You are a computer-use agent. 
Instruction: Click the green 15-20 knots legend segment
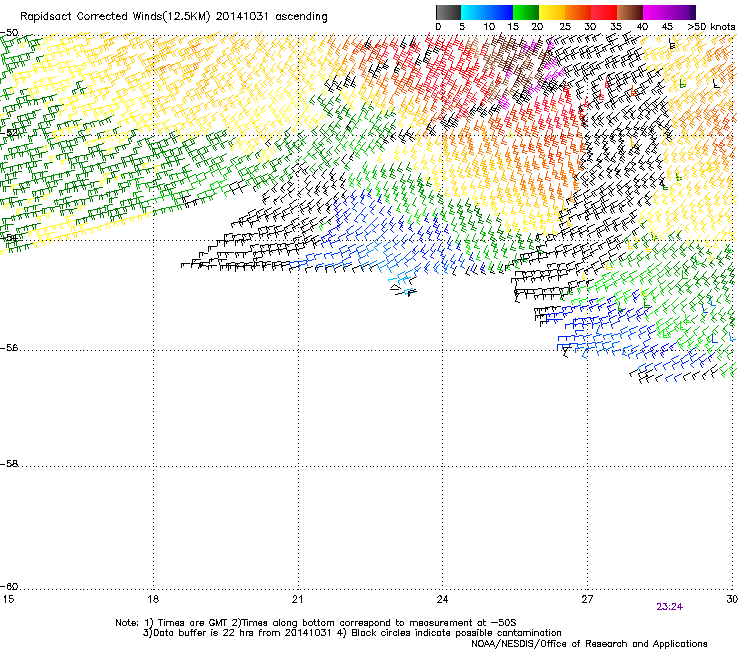point(526,12)
